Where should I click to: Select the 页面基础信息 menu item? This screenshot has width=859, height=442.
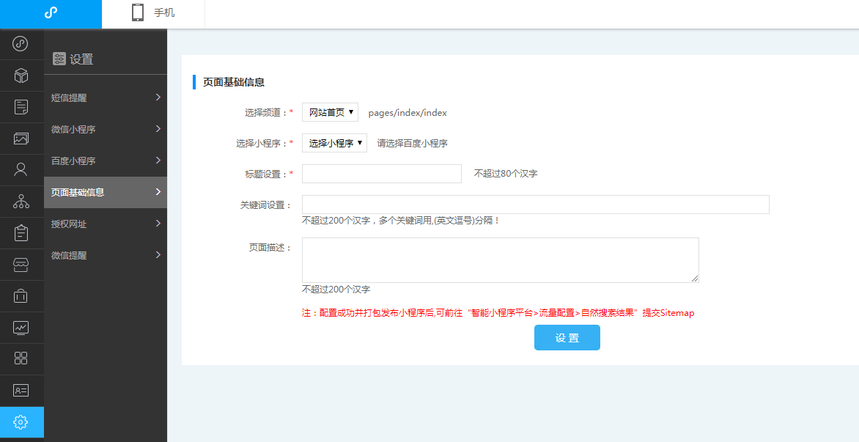pos(105,192)
